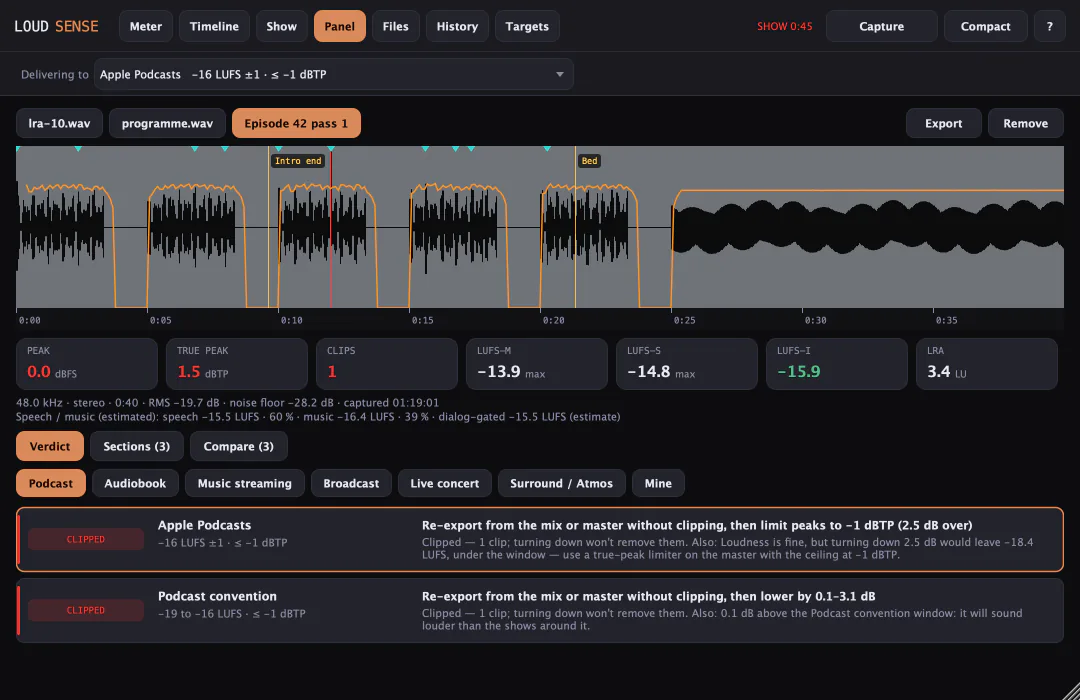Remove the selected capture
Viewport: 1080px width, 700px height.
(x=1025, y=123)
